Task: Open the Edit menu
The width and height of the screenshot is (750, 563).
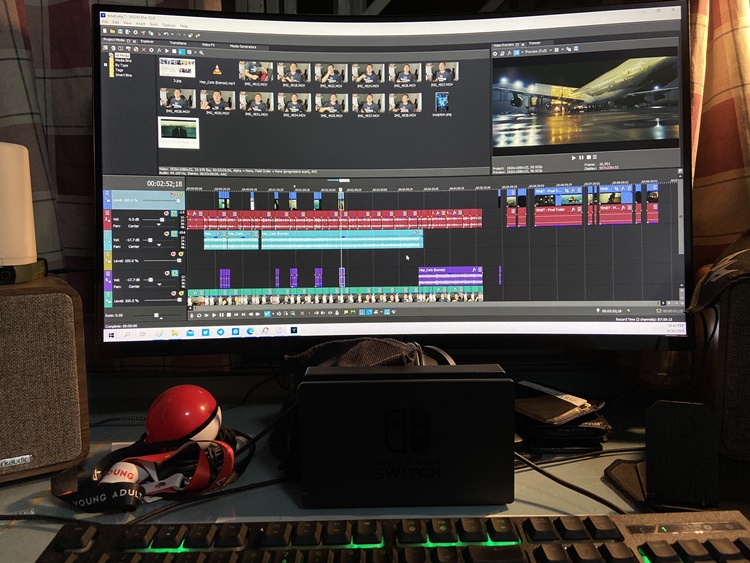Action: tap(116, 22)
